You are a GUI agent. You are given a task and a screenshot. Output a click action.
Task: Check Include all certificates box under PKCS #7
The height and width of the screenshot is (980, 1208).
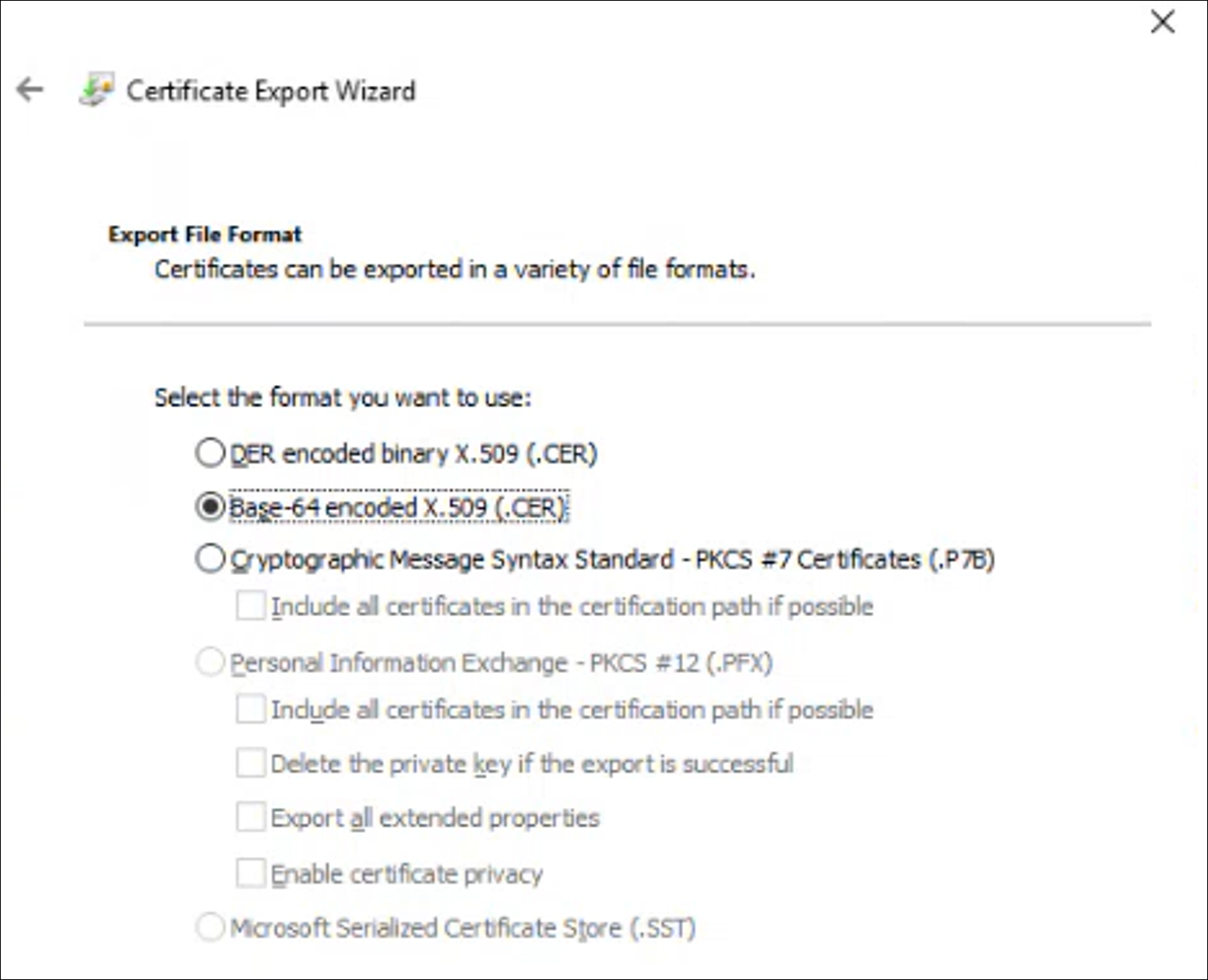250,606
